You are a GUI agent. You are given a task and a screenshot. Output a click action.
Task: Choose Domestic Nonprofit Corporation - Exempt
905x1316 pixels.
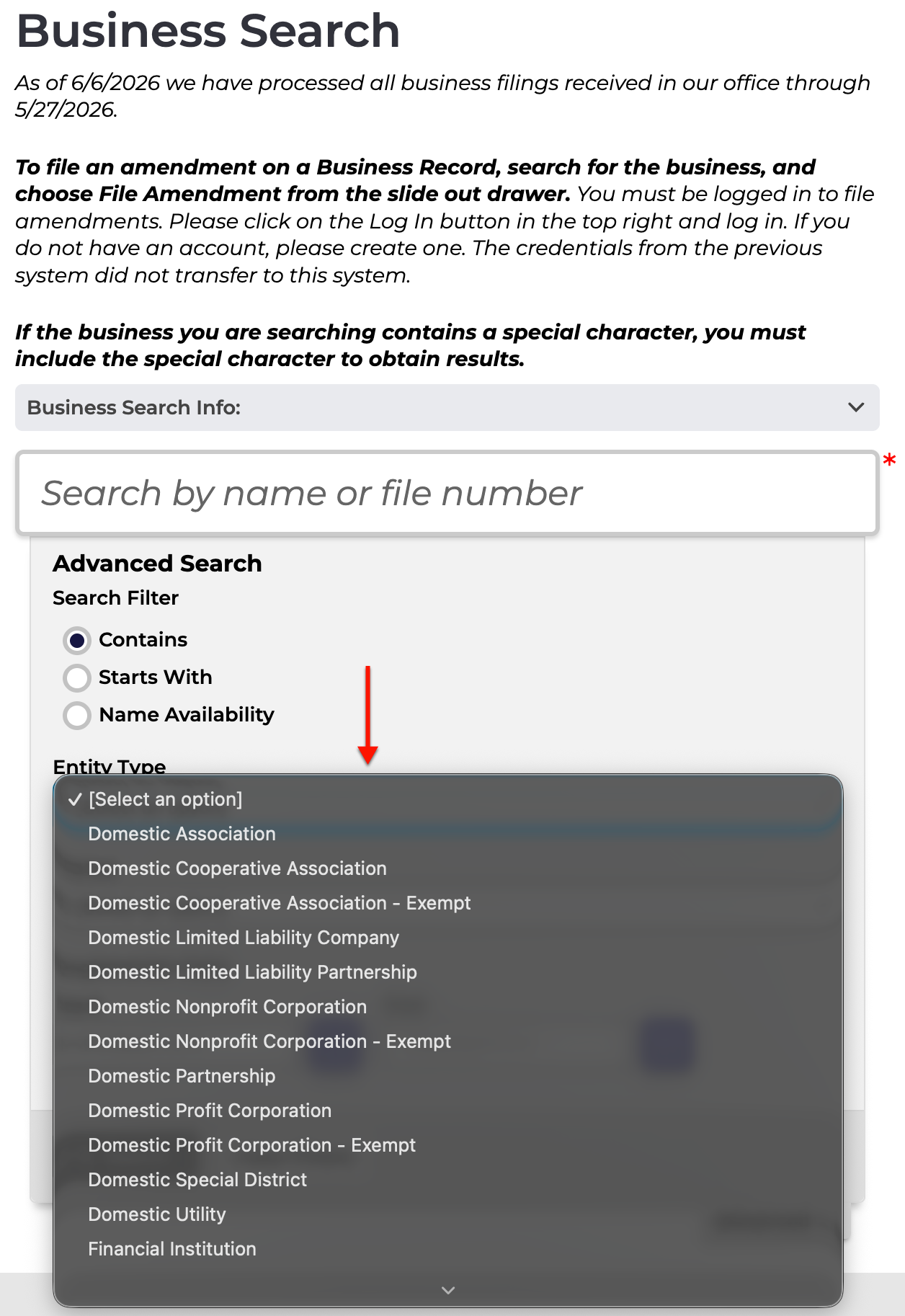(448, 1041)
